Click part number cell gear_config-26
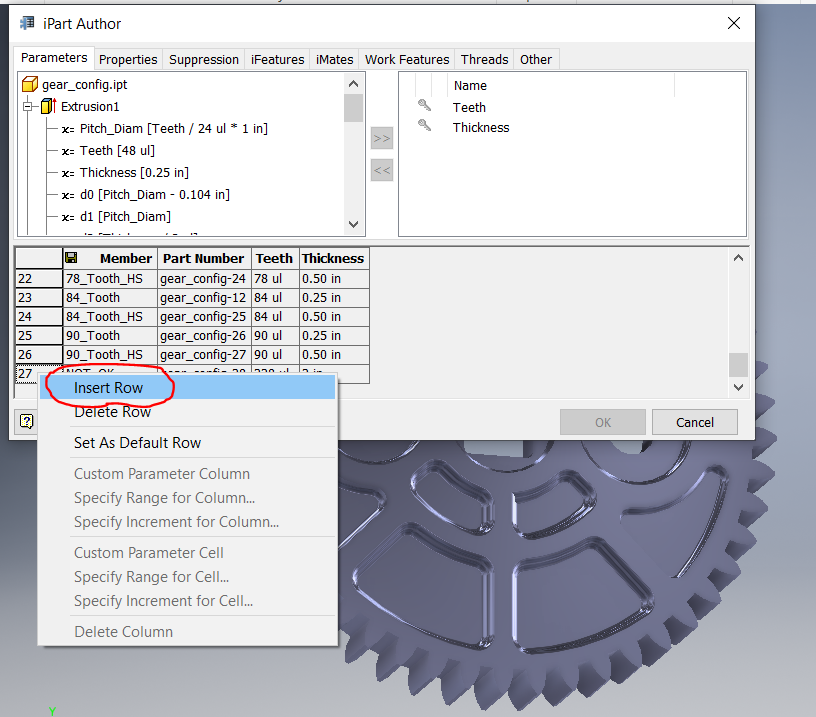The image size is (816, 717). pos(204,336)
